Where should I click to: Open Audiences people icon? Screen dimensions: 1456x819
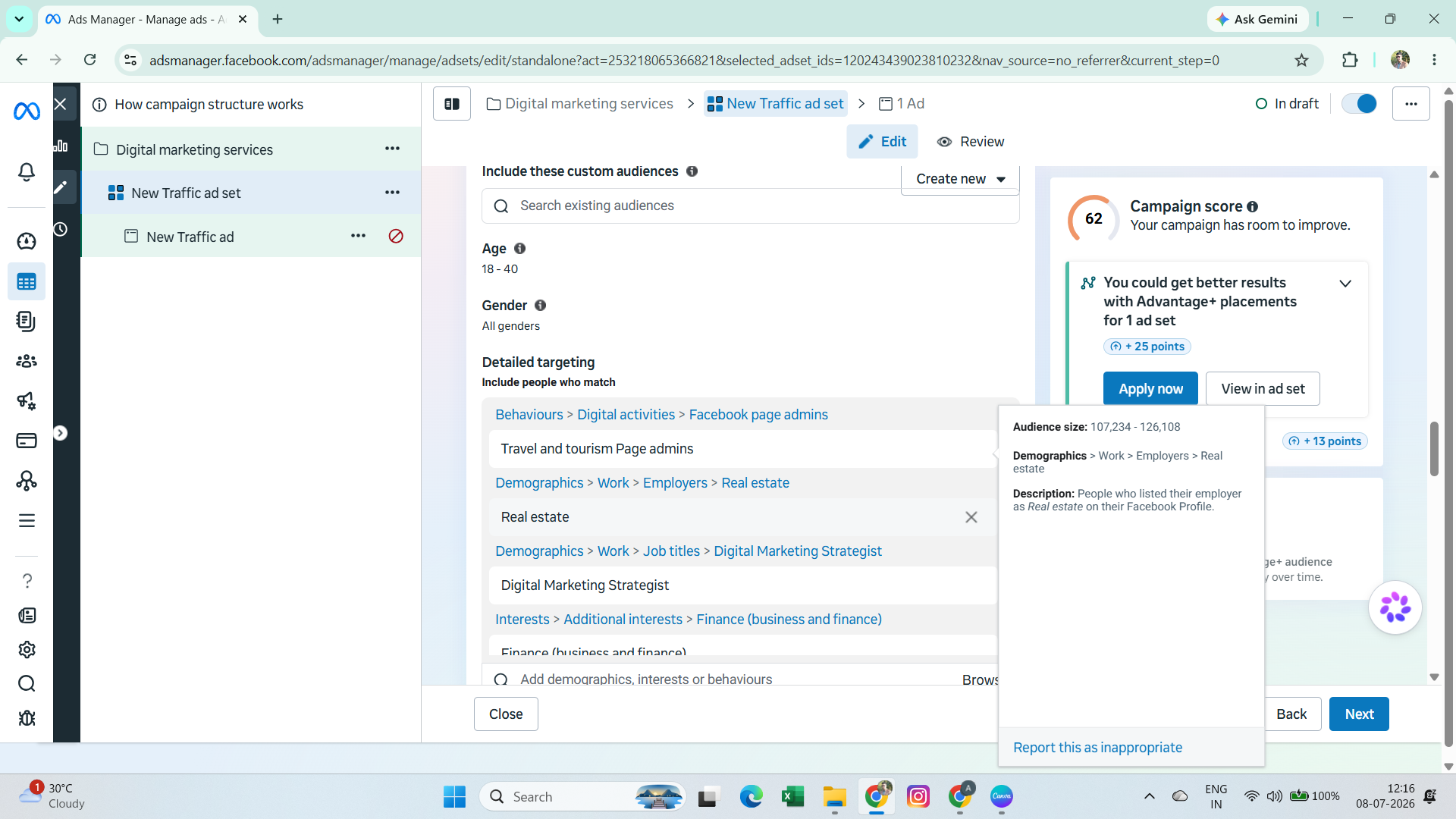pyautogui.click(x=27, y=361)
